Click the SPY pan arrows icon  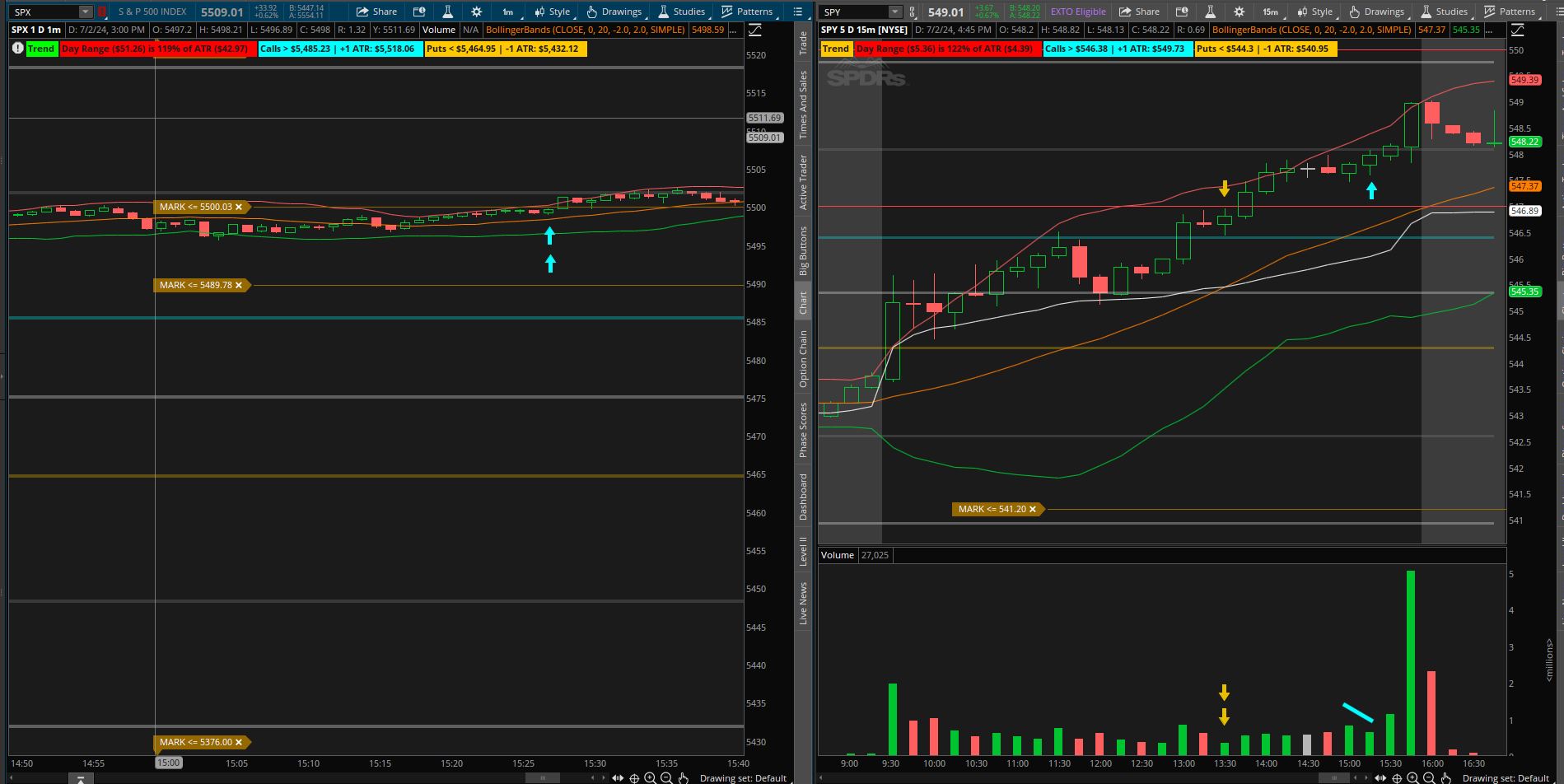1380,778
